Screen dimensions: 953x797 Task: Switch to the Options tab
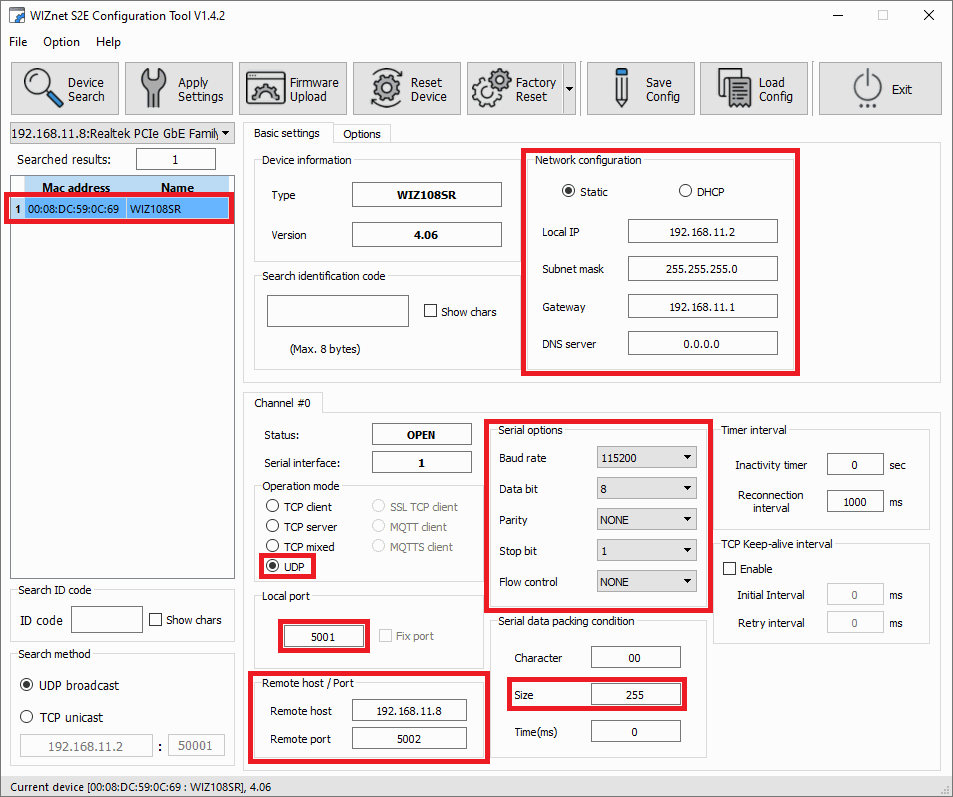click(x=361, y=134)
